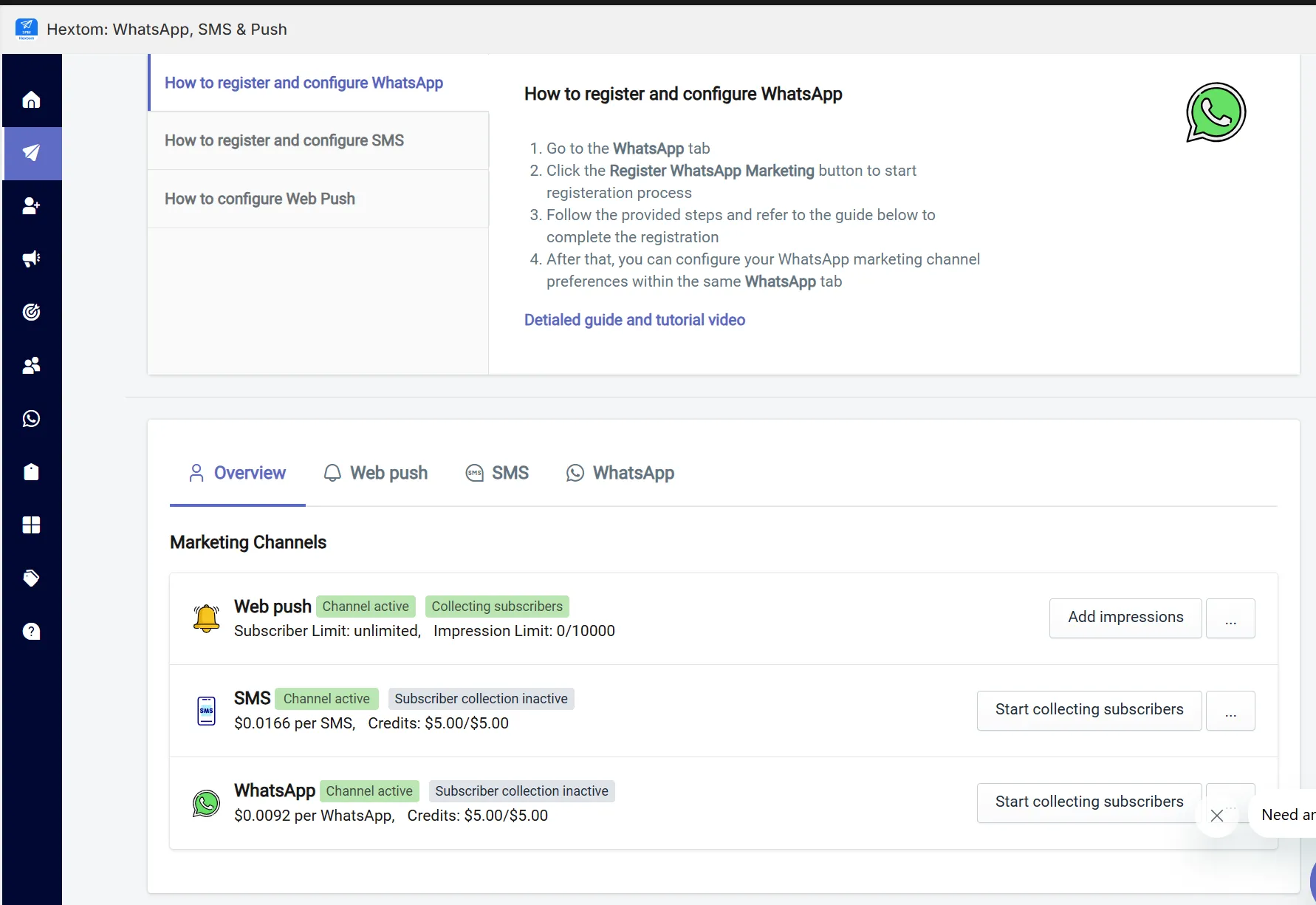The width and height of the screenshot is (1316, 905).
Task: Open the Detialed guide and tutorial video link
Action: [634, 320]
